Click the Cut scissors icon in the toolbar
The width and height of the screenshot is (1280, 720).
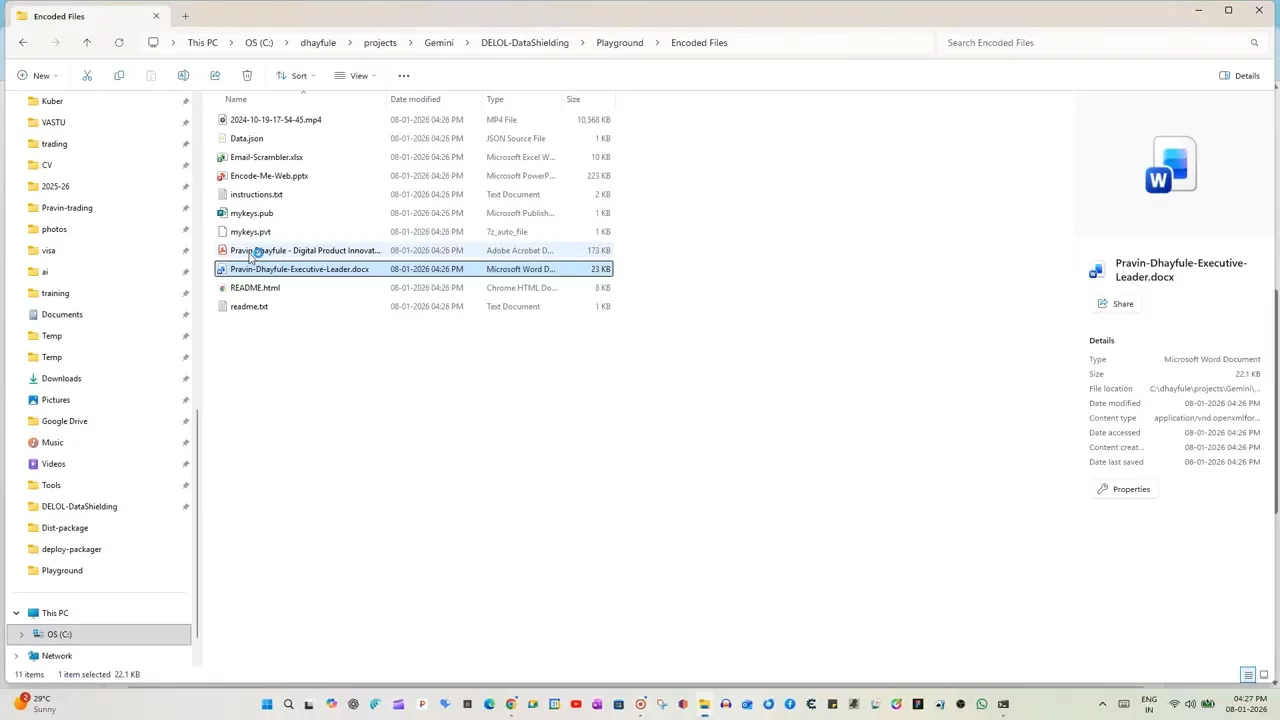coord(87,76)
